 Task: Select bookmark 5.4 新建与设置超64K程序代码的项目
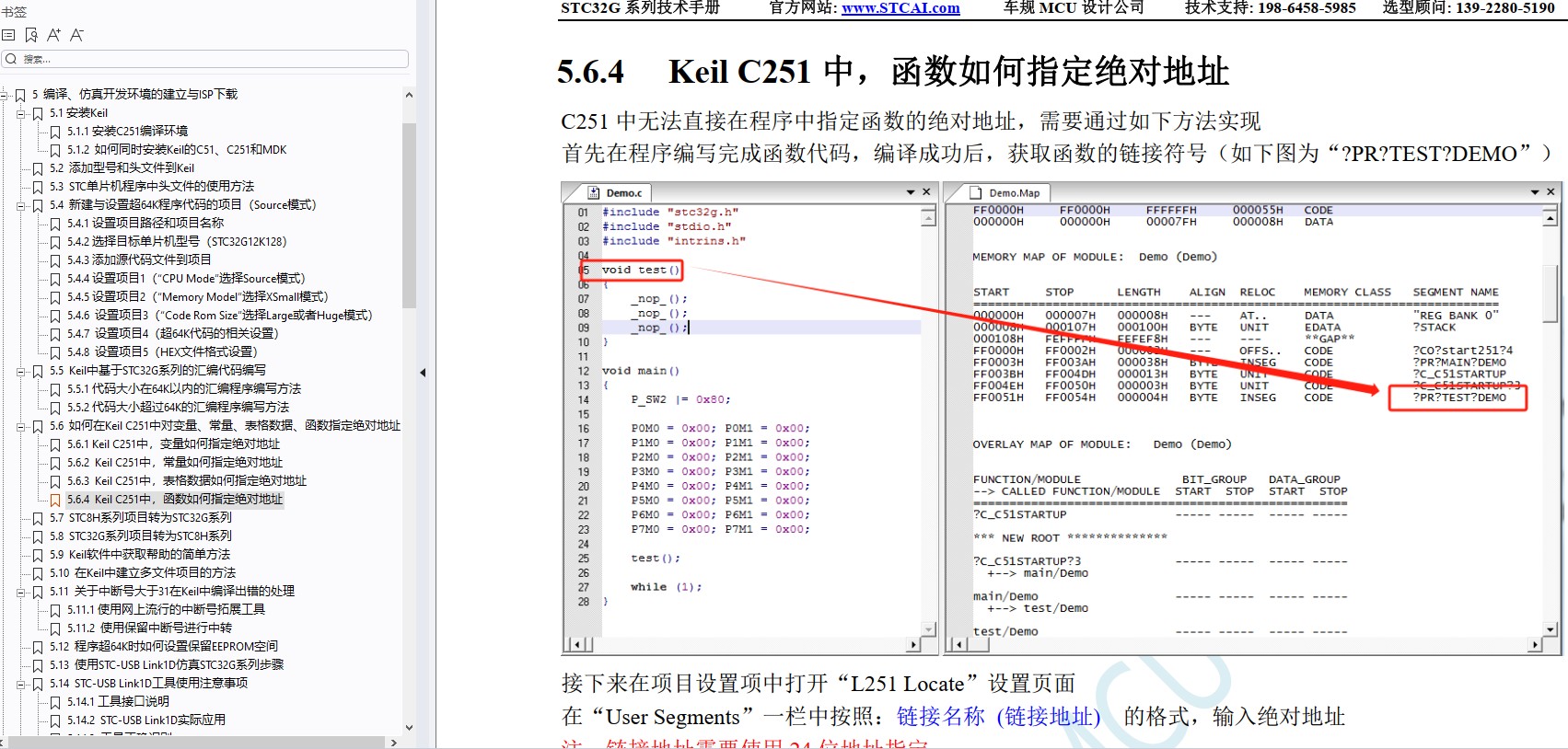click(183, 205)
